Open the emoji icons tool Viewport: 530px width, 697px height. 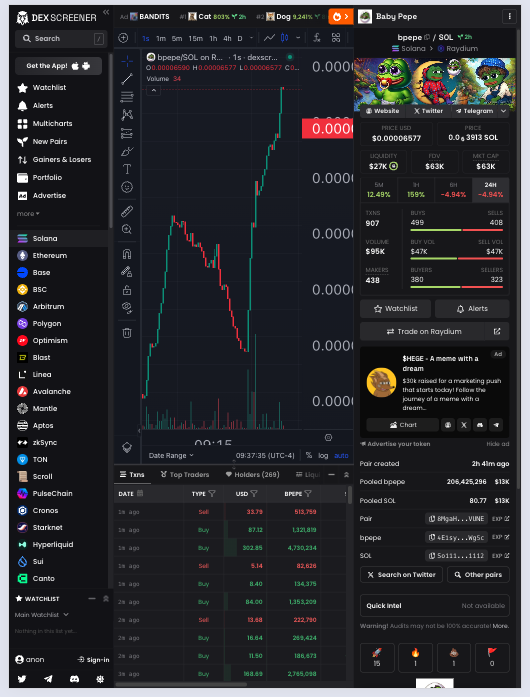pyautogui.click(x=127, y=187)
